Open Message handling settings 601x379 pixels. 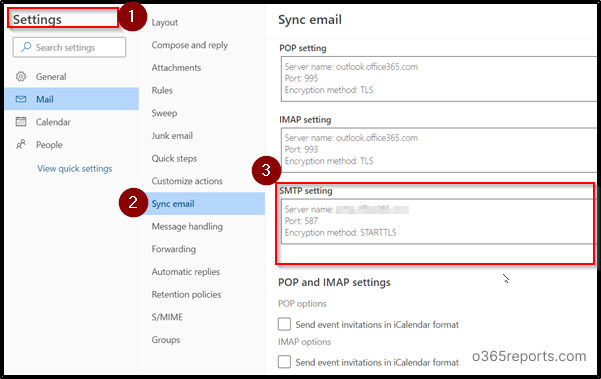coord(187,226)
